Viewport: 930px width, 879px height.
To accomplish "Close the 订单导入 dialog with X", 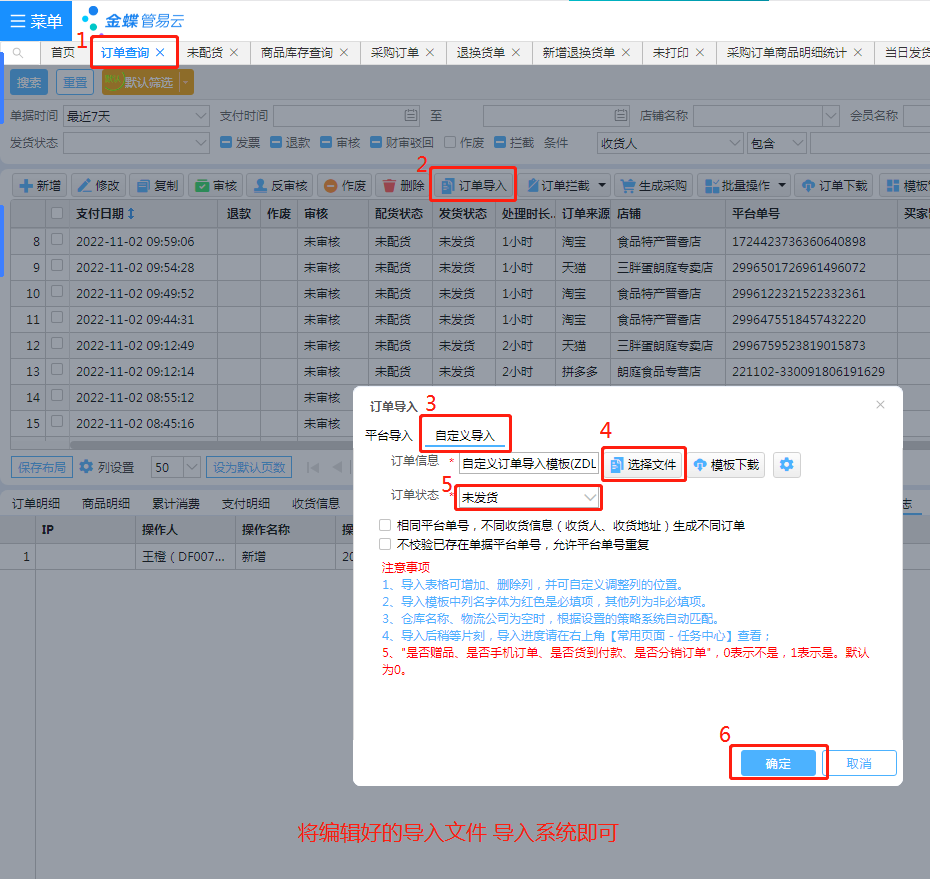I will pyautogui.click(x=880, y=405).
